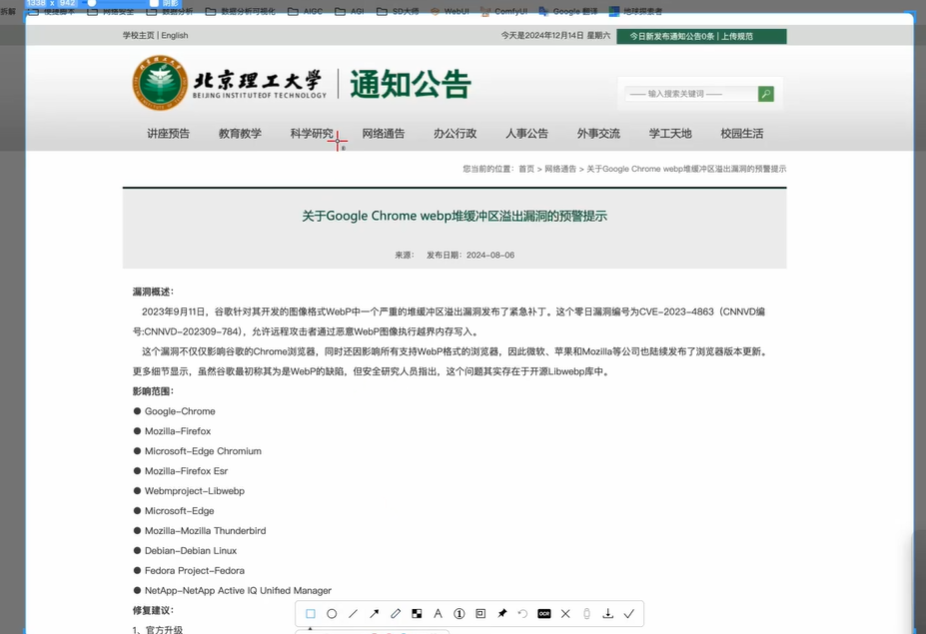
Task: Run OCR text recognition on capture
Action: (x=544, y=614)
